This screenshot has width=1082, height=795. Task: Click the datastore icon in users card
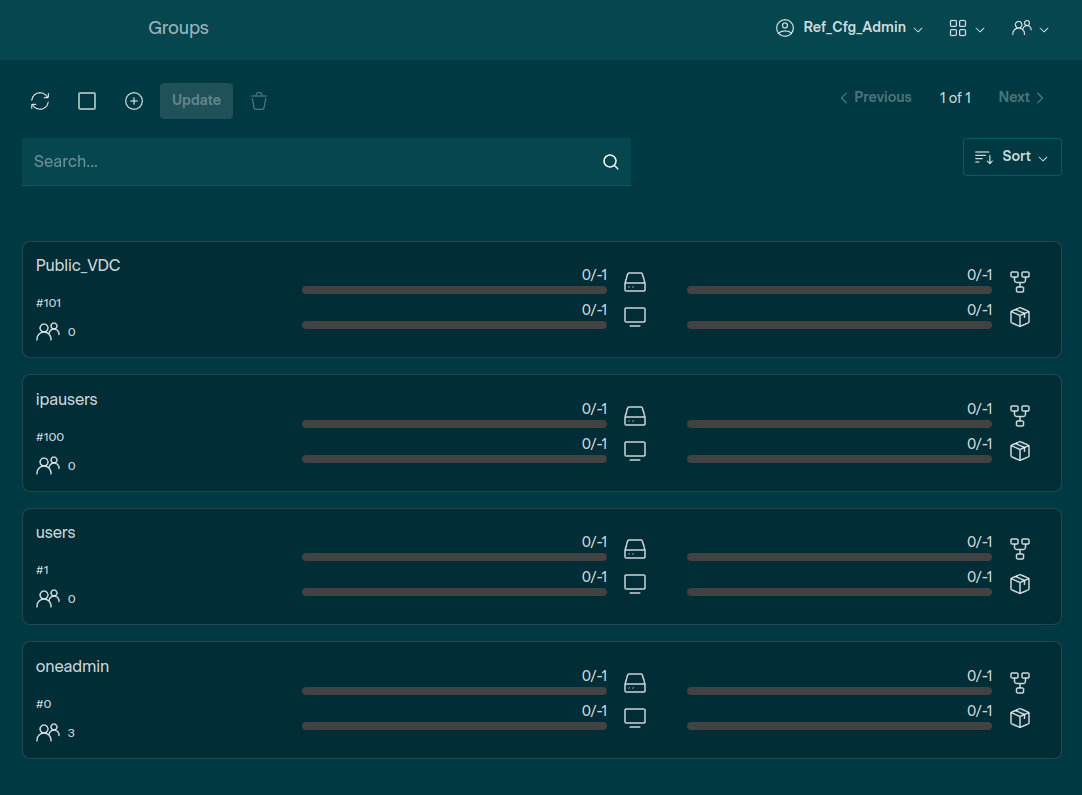click(x=635, y=549)
